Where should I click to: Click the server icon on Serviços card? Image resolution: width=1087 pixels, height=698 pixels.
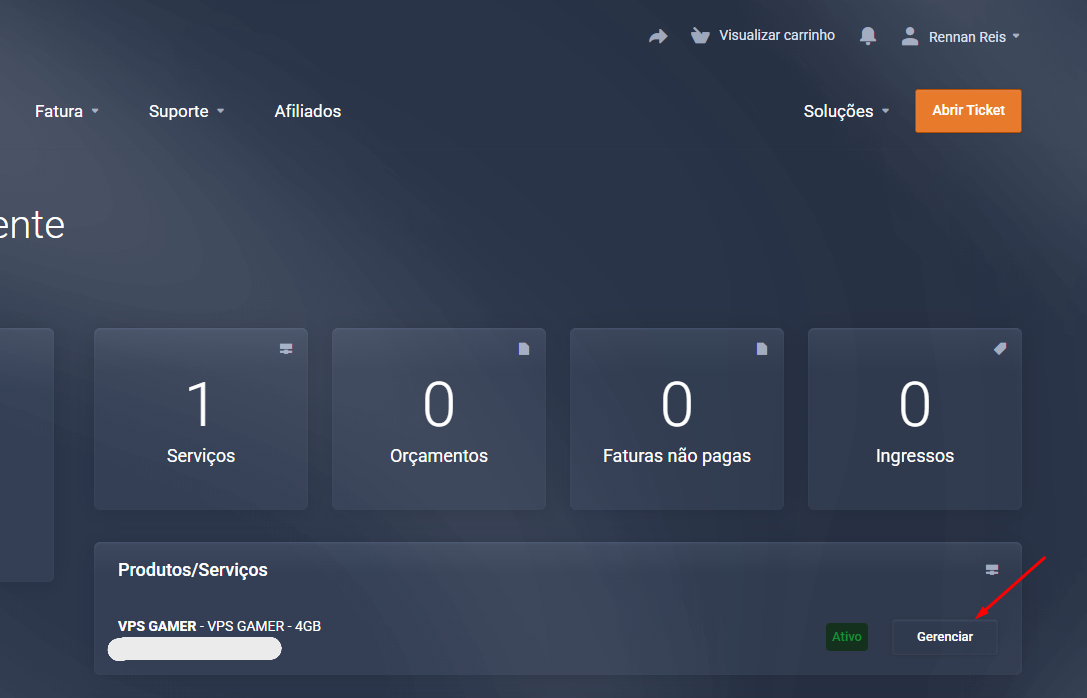coord(286,349)
